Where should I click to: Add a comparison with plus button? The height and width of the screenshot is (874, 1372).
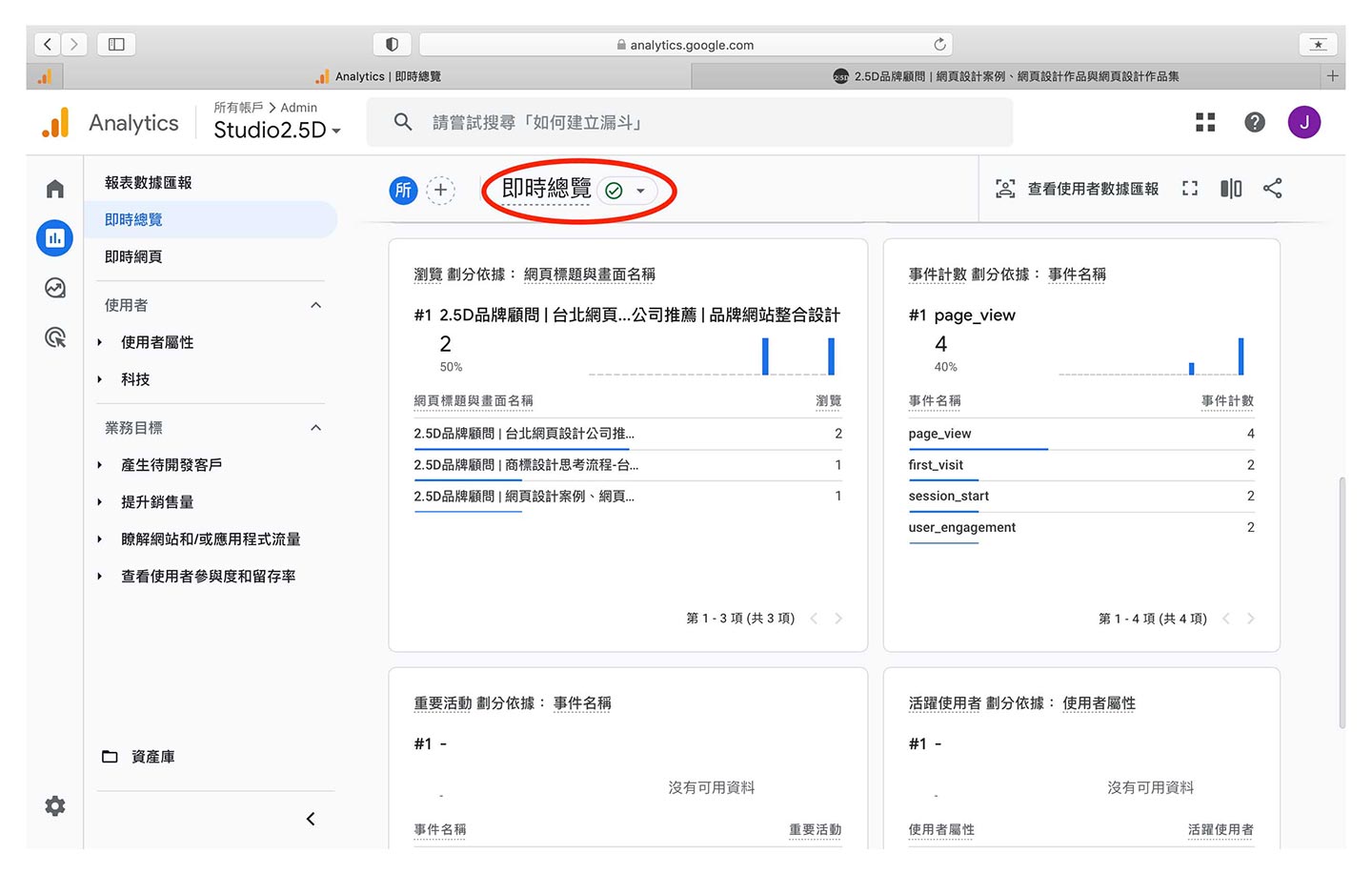click(x=440, y=190)
